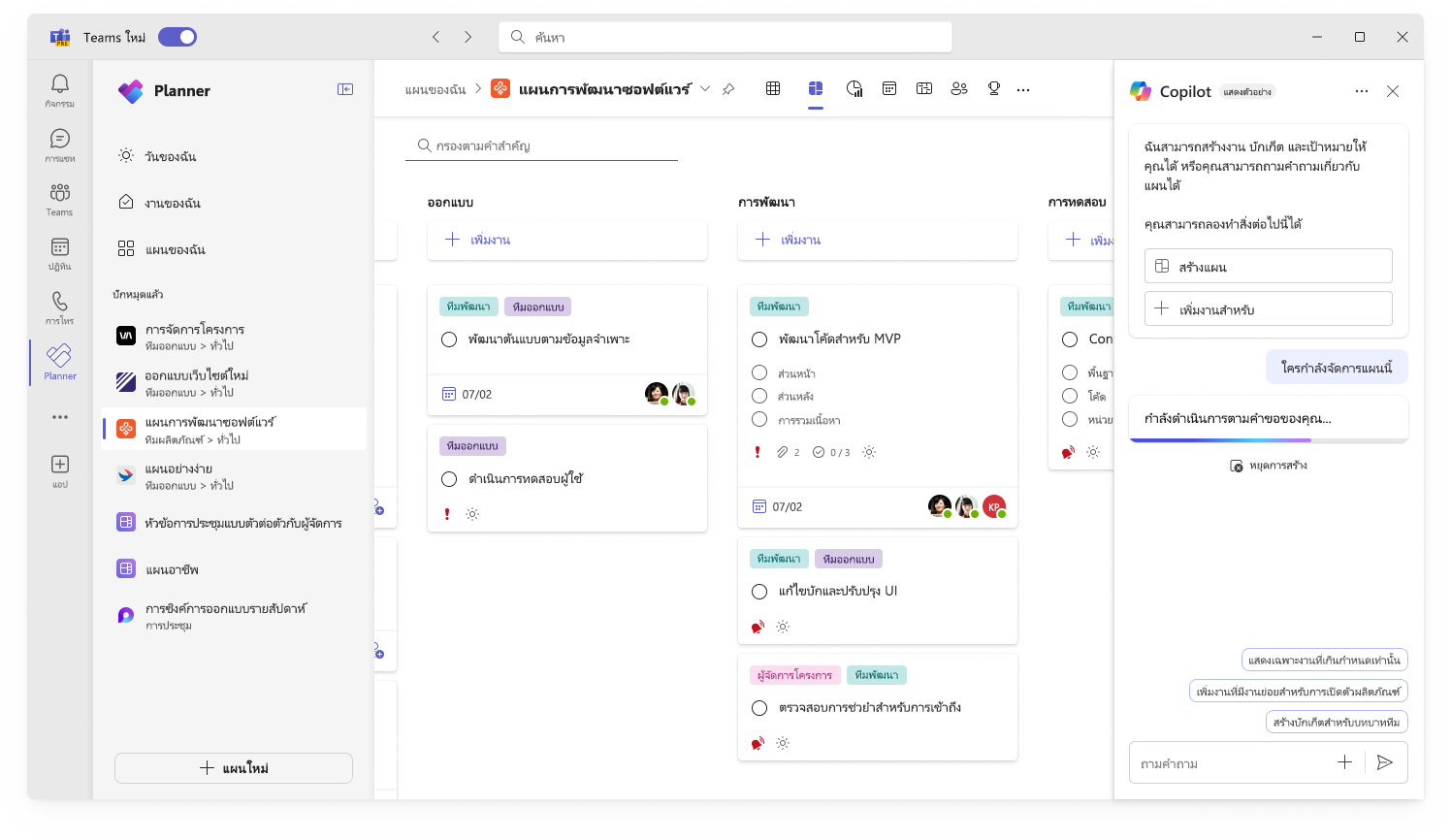
Task: Mark แก้ไขบักและปรับปรุง UI task complete
Action: (x=759, y=592)
